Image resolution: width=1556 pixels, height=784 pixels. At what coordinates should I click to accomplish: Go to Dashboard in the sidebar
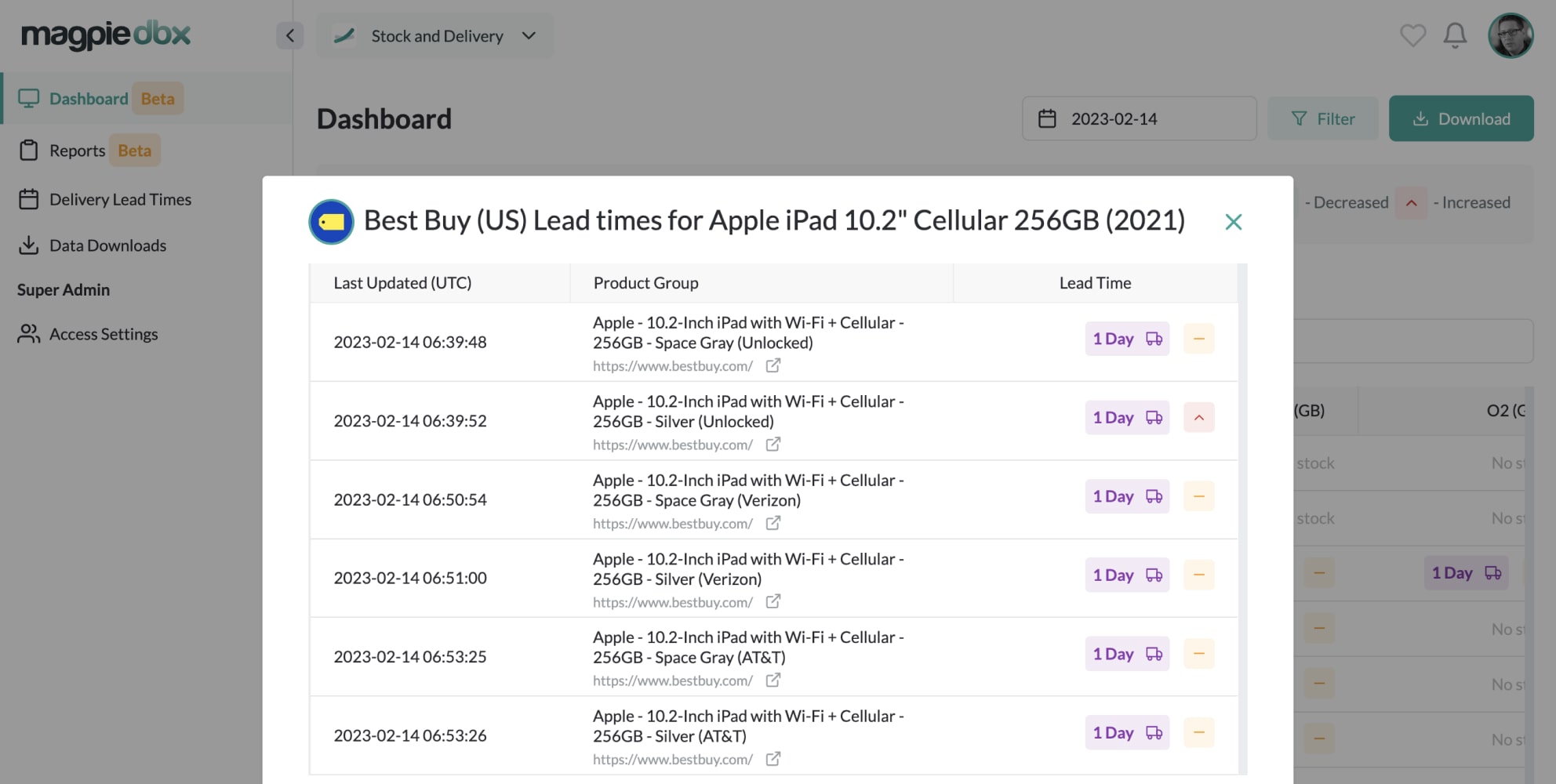pyautogui.click(x=146, y=98)
